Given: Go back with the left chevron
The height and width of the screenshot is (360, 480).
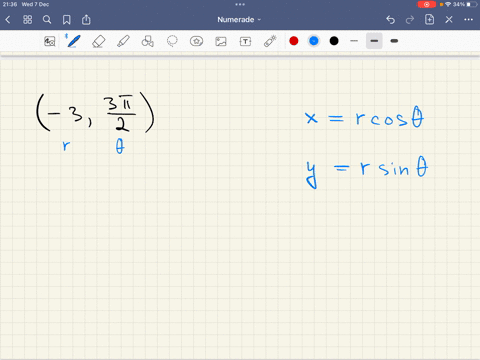Looking at the screenshot, I should (x=8, y=20).
